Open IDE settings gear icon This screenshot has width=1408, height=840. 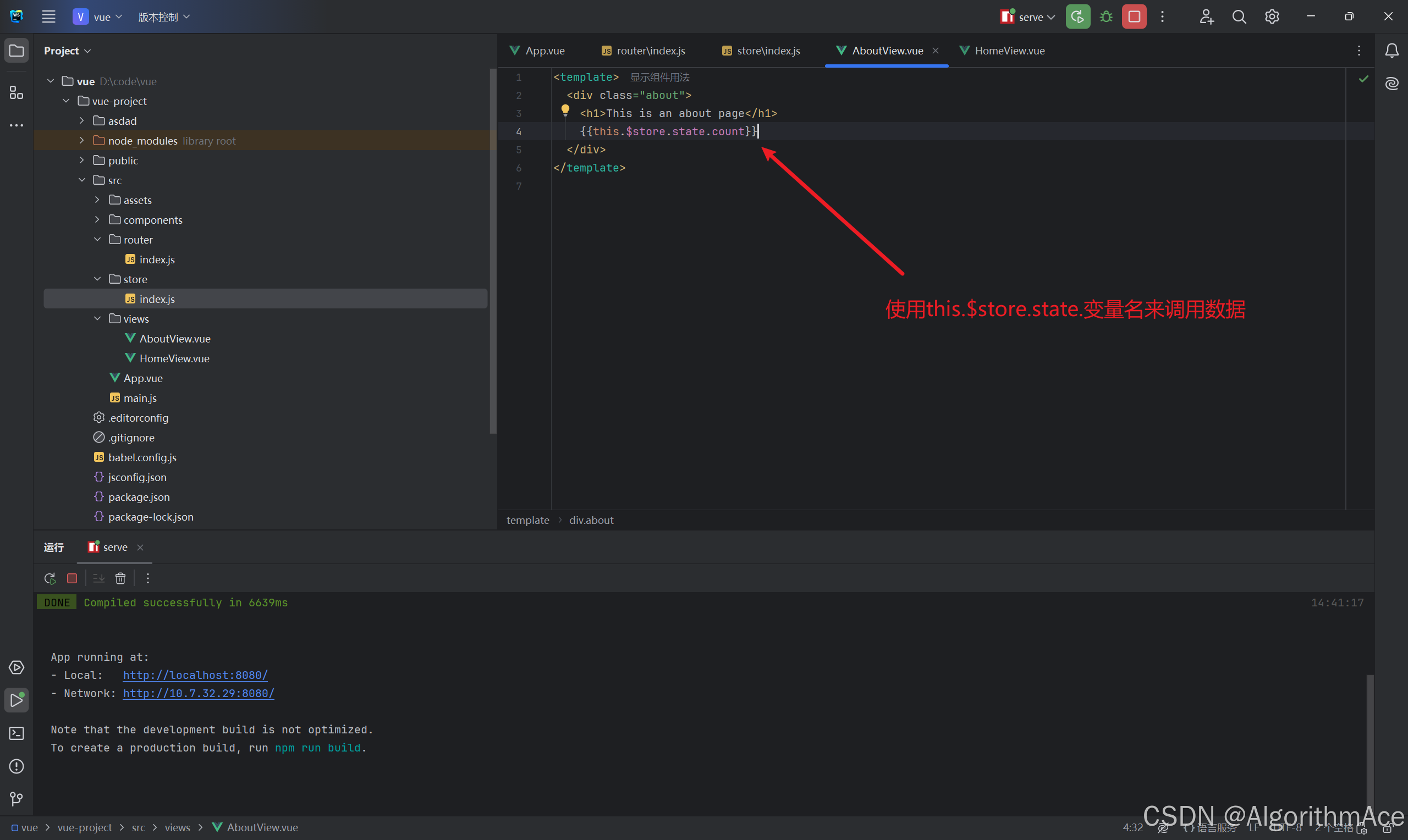pos(1272,17)
